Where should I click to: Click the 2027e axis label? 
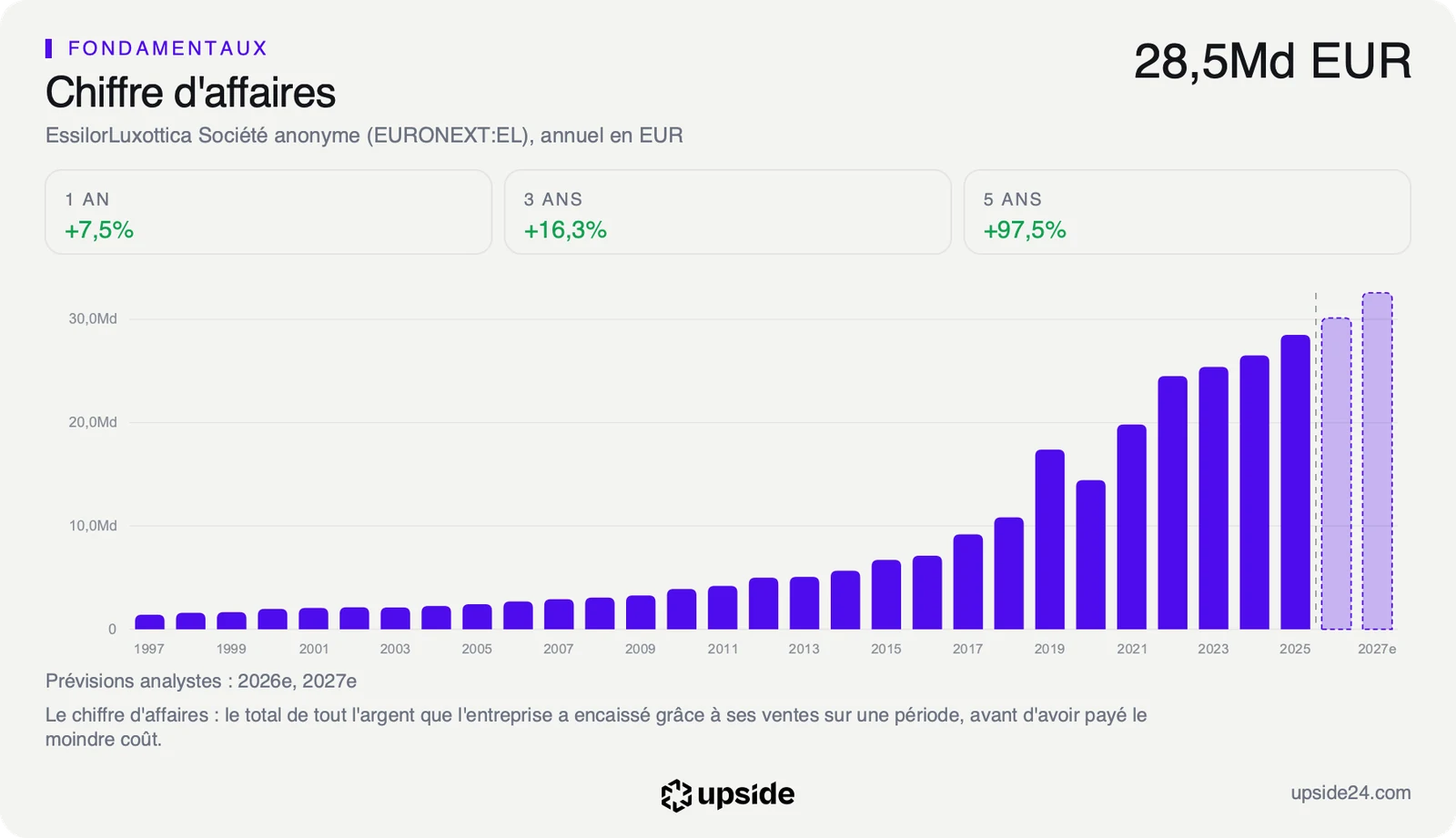pos(1377,649)
